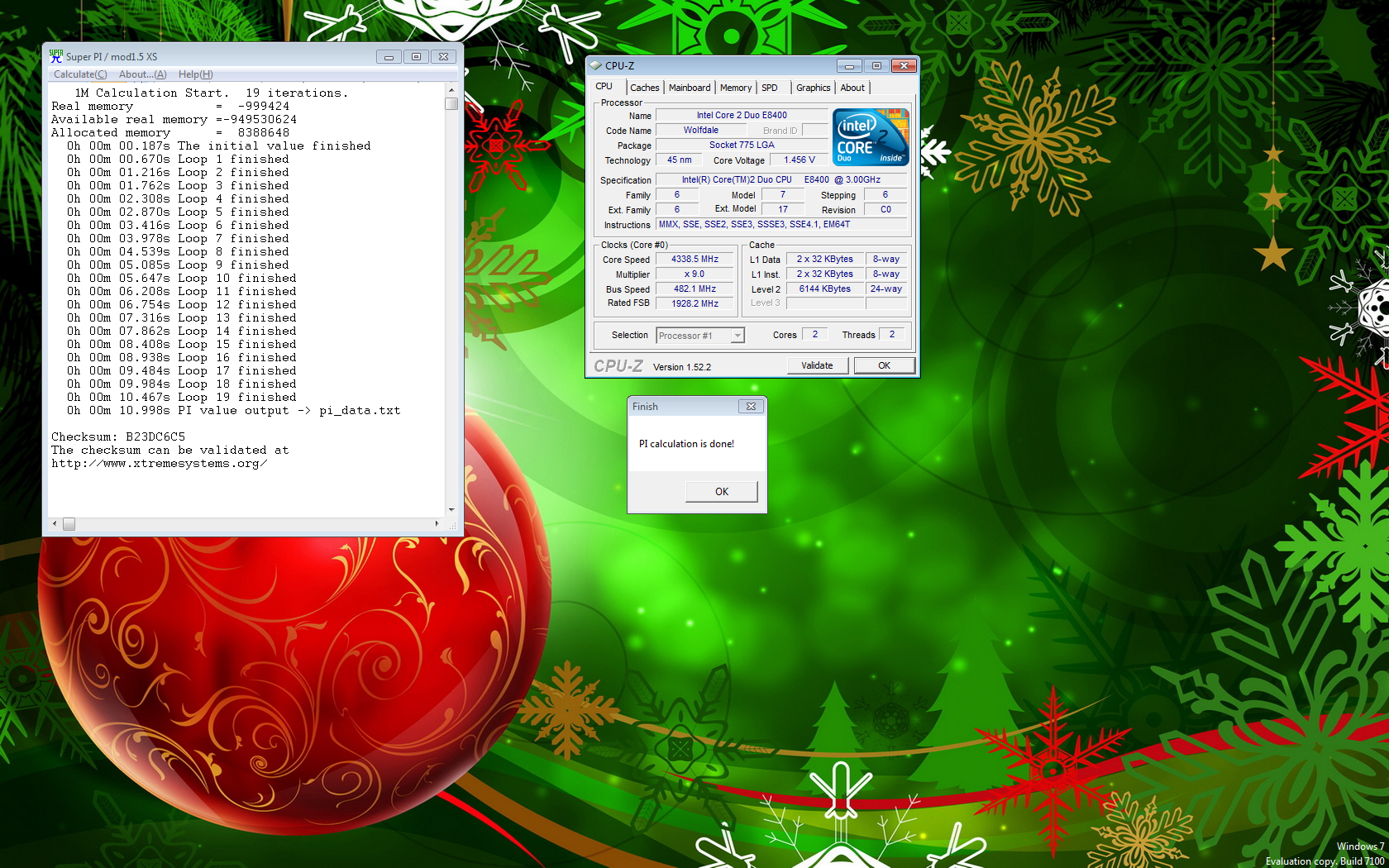This screenshot has height=868, width=1389.
Task: Click the Validate button in CPU-Z
Action: tap(817, 365)
